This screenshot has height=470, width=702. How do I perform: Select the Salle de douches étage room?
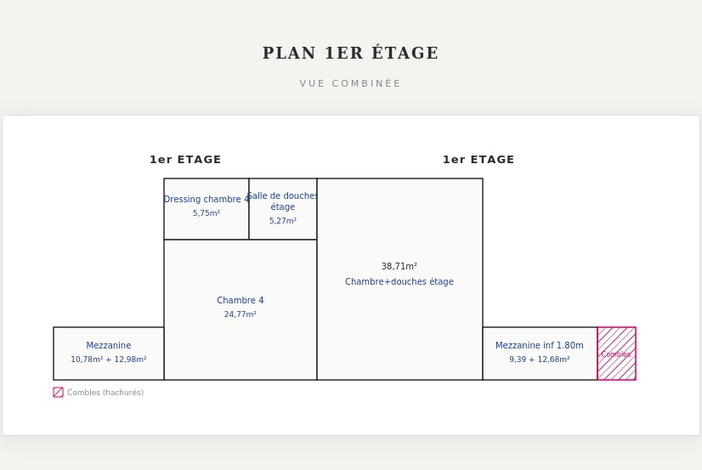pos(283,209)
